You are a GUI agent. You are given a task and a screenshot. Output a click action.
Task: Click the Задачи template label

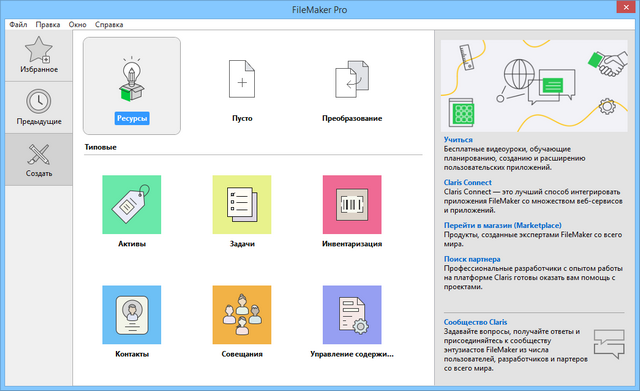(x=242, y=244)
